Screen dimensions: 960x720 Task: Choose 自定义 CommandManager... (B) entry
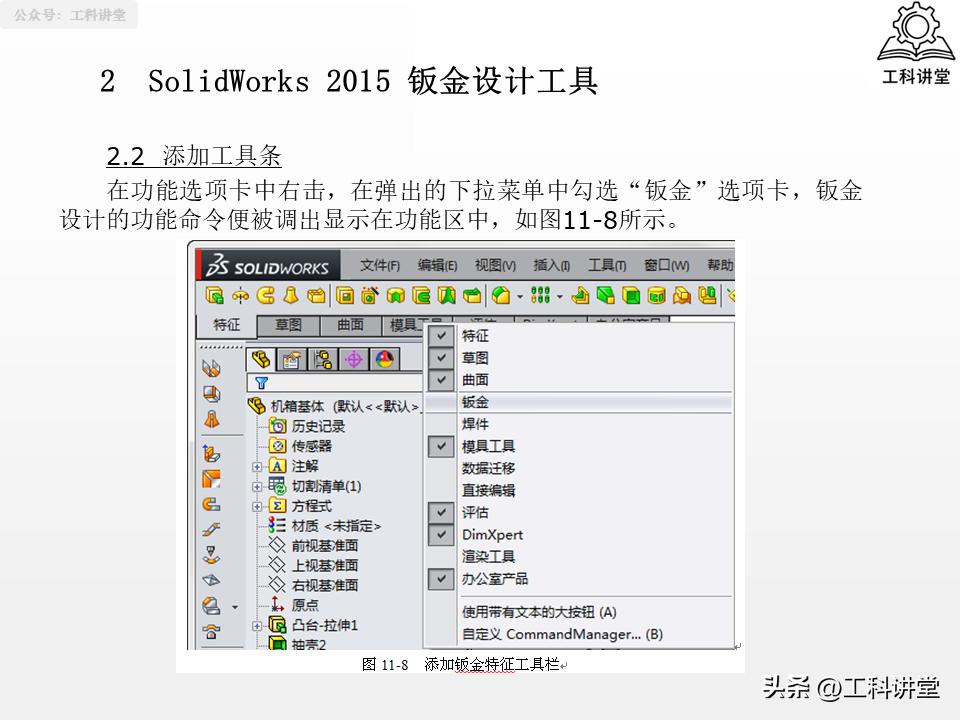562,634
